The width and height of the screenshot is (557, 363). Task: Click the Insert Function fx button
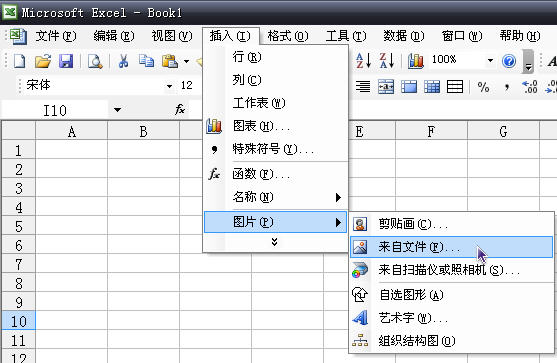180,109
